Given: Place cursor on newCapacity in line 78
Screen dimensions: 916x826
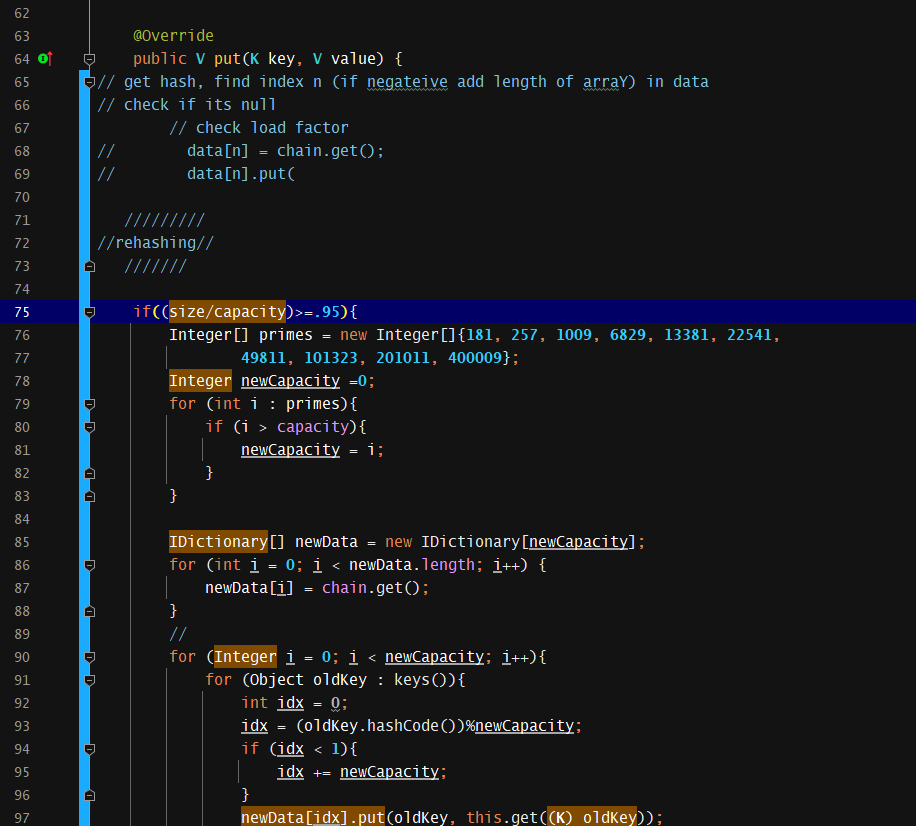Looking at the screenshot, I should coord(290,381).
